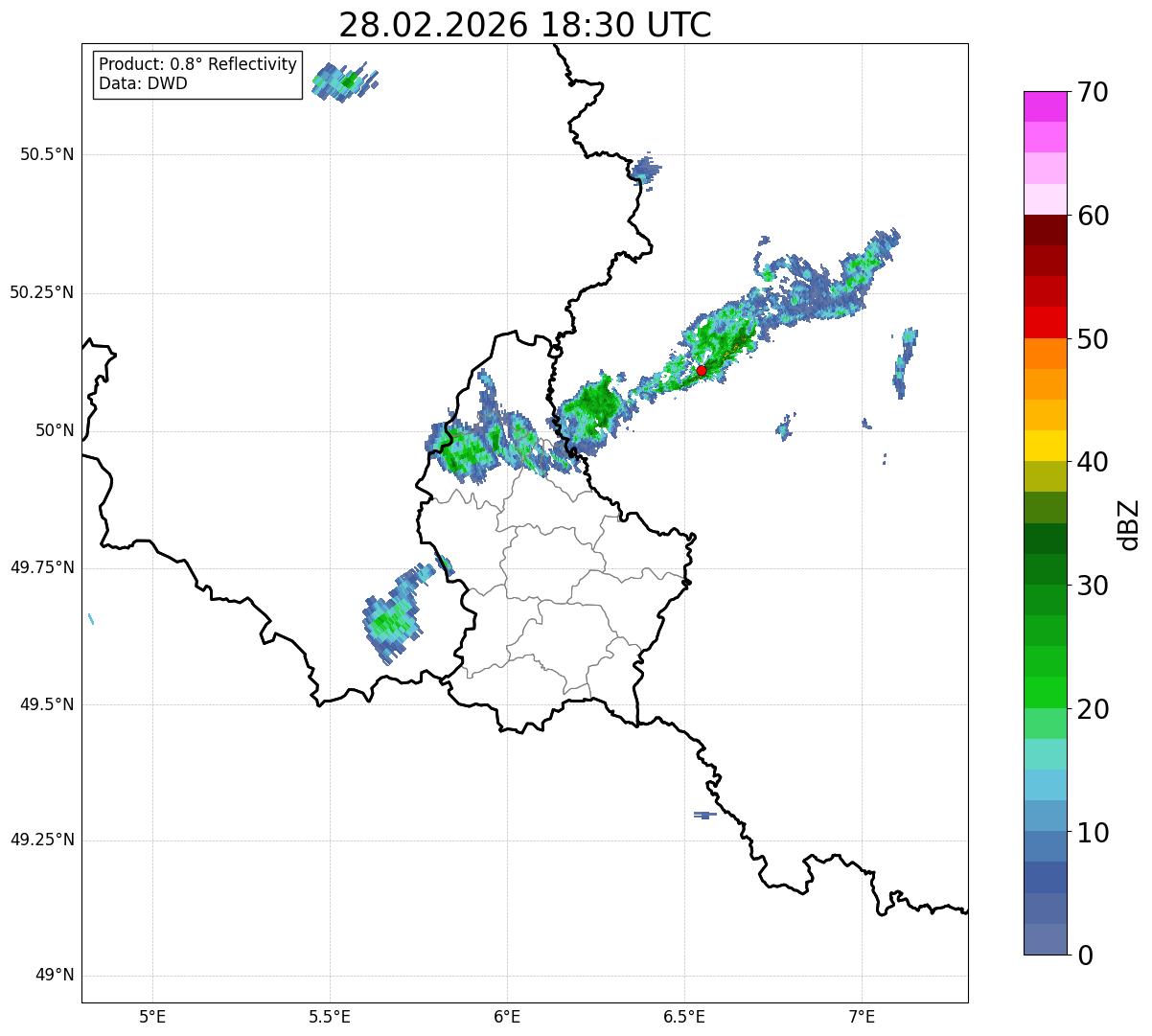The image size is (1152, 1036).
Task: Click the longitude label '7°E'
Action: pyautogui.click(x=862, y=1017)
